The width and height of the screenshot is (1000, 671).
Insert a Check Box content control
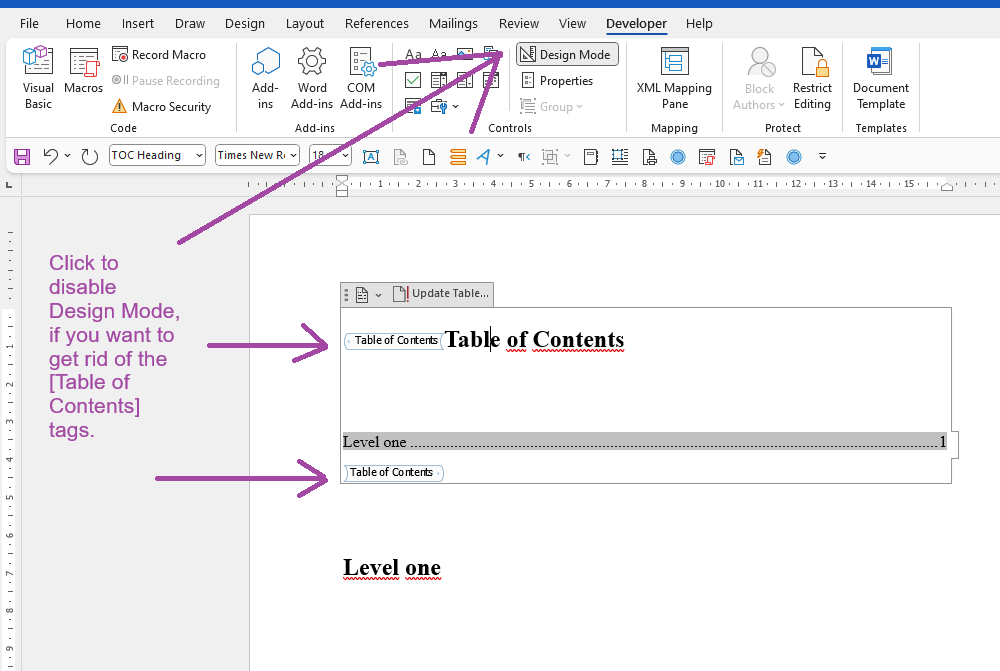click(x=413, y=80)
